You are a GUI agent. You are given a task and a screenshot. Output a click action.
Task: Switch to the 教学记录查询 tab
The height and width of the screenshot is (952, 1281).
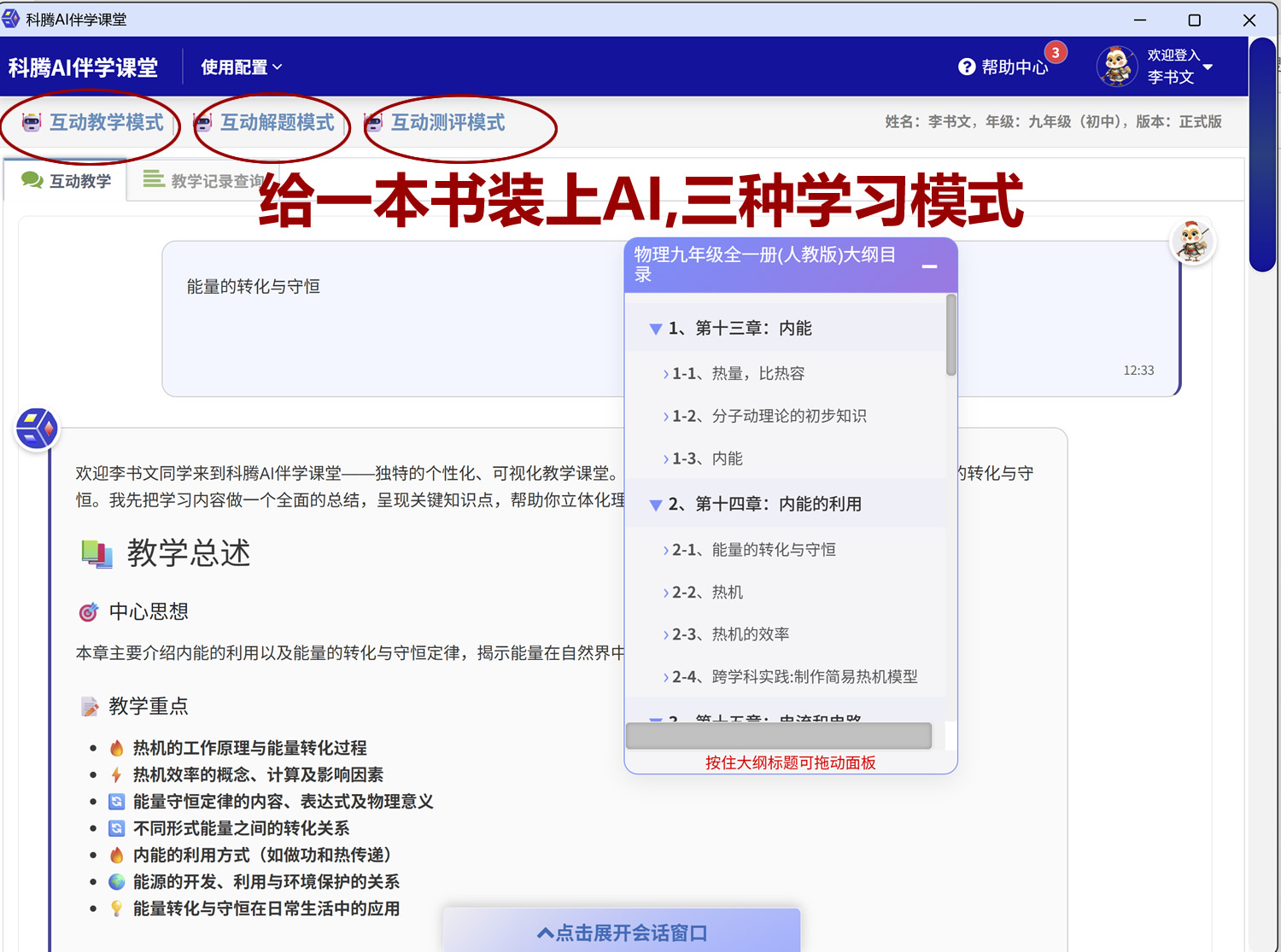[x=213, y=179]
